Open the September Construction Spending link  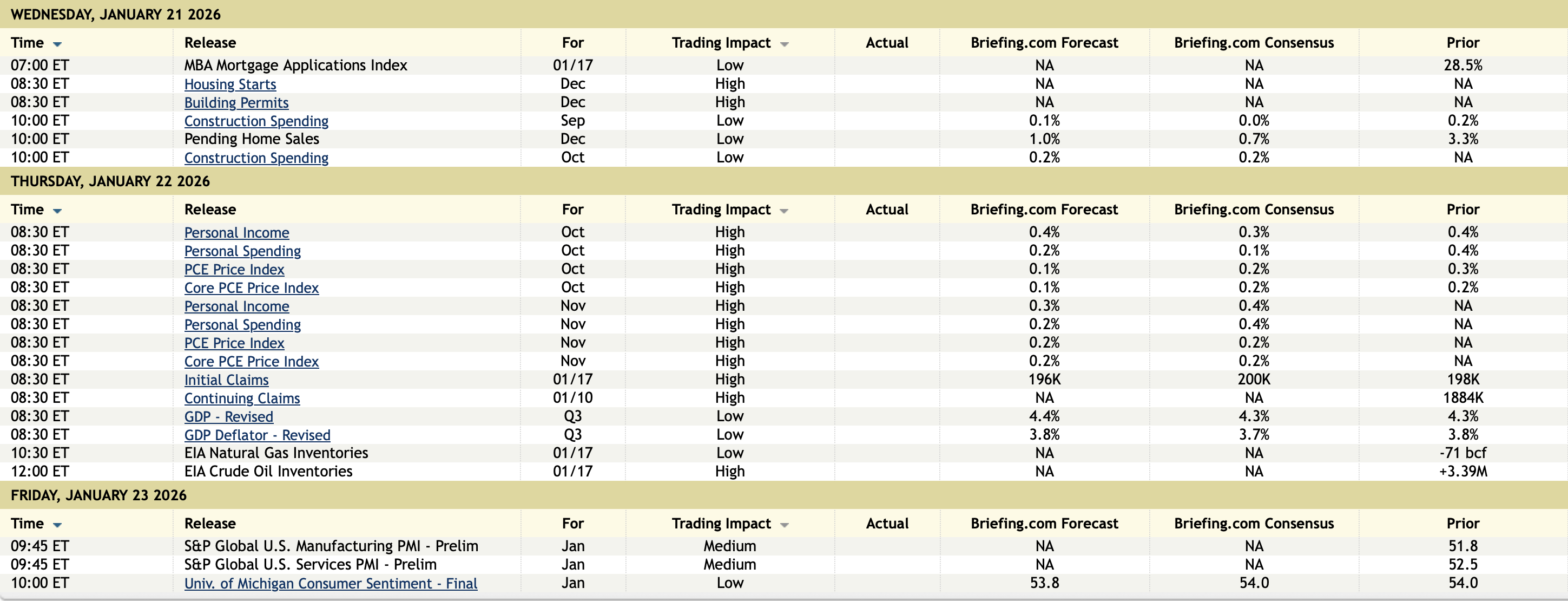tap(256, 121)
